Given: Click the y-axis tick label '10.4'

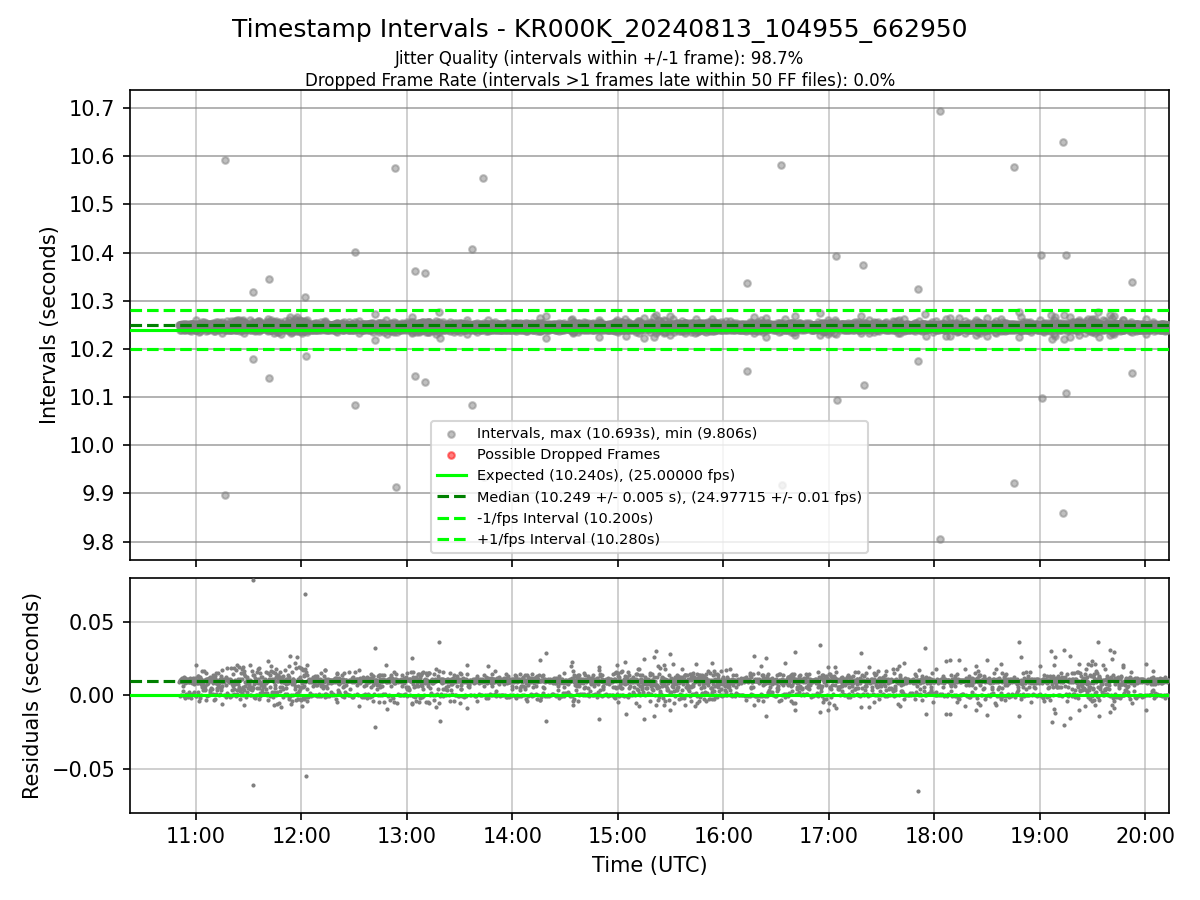Looking at the screenshot, I should click(93, 253).
